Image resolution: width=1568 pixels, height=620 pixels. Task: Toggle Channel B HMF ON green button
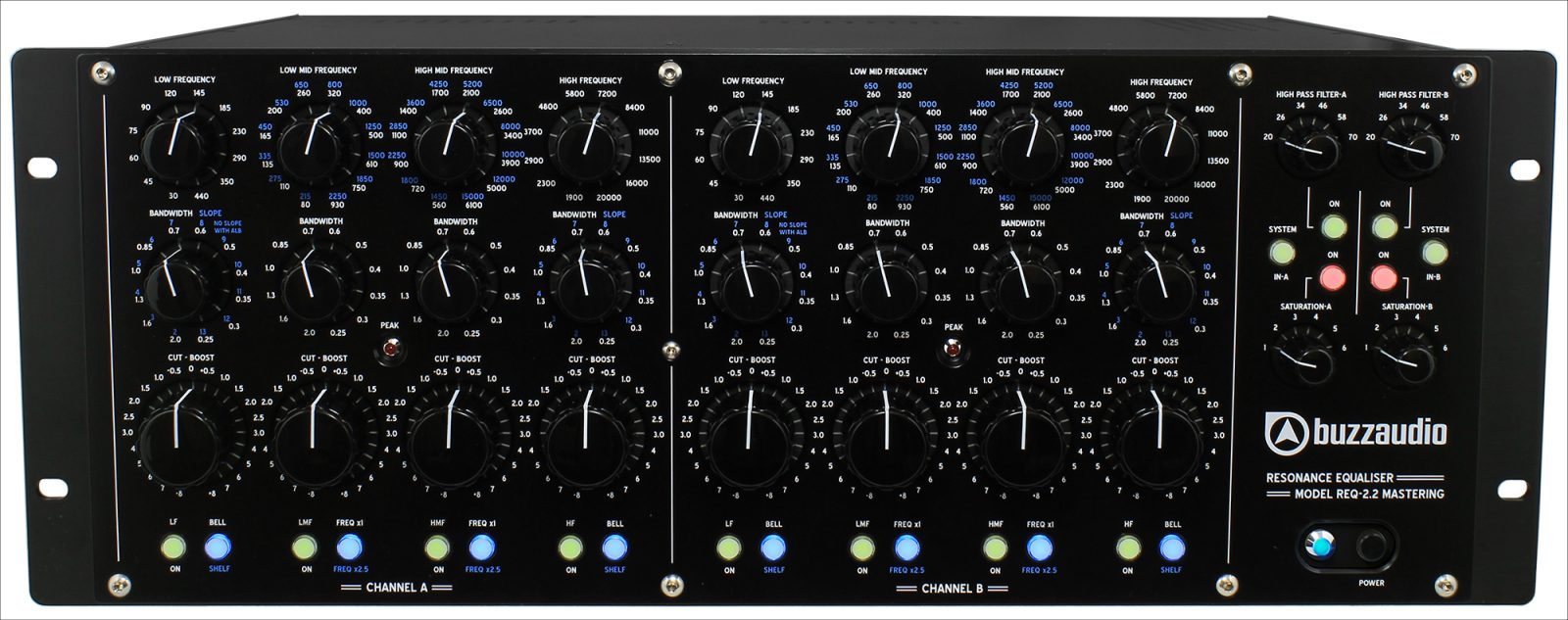click(996, 548)
